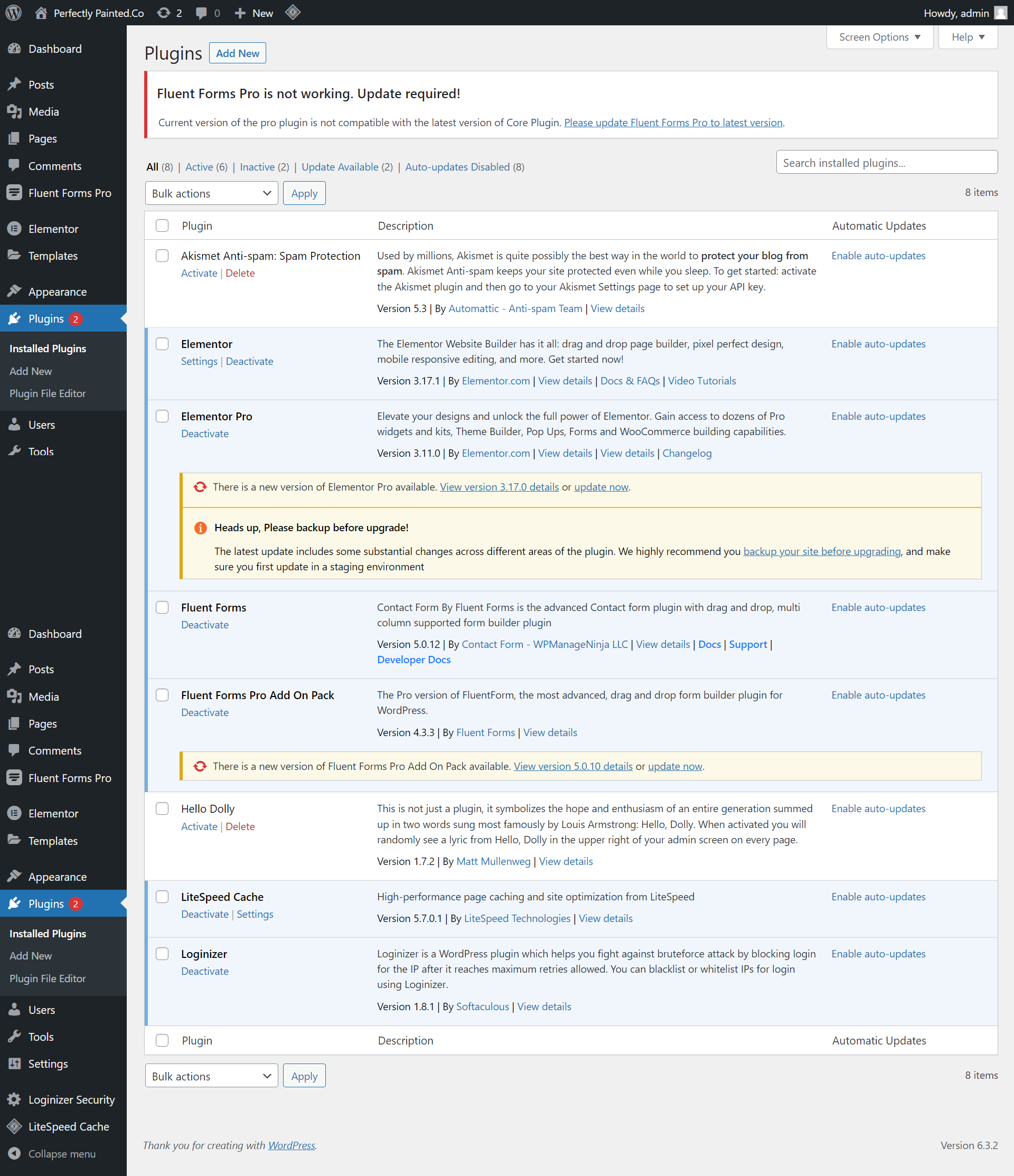
Task: Click update now for Elementor Pro
Action: (601, 487)
